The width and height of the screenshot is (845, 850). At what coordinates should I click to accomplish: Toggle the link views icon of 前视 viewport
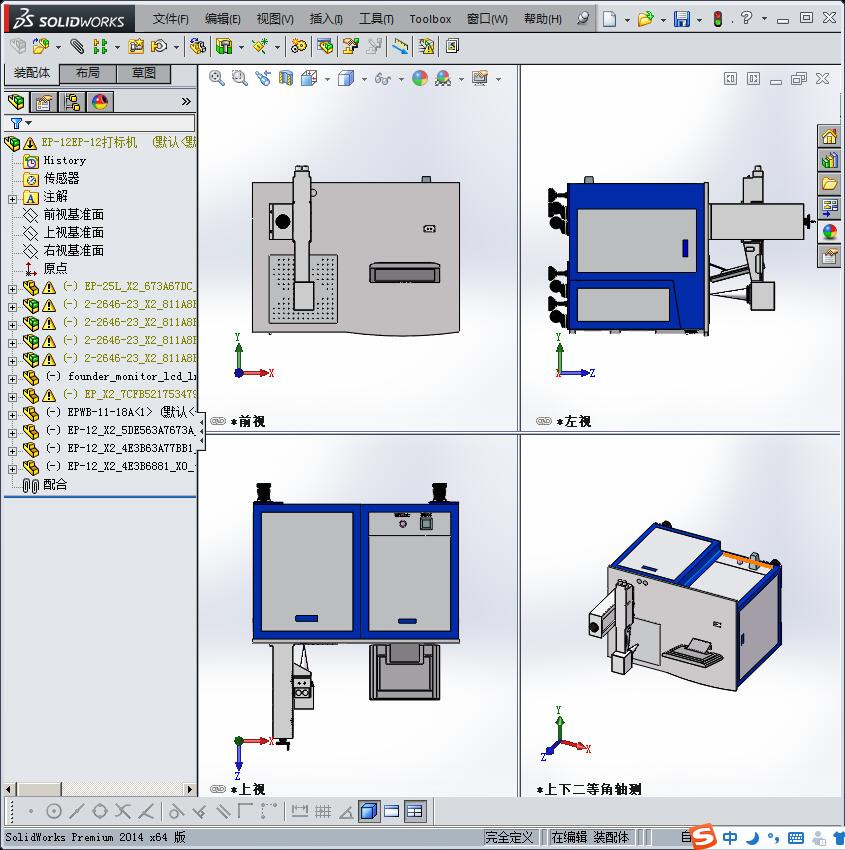(x=218, y=421)
